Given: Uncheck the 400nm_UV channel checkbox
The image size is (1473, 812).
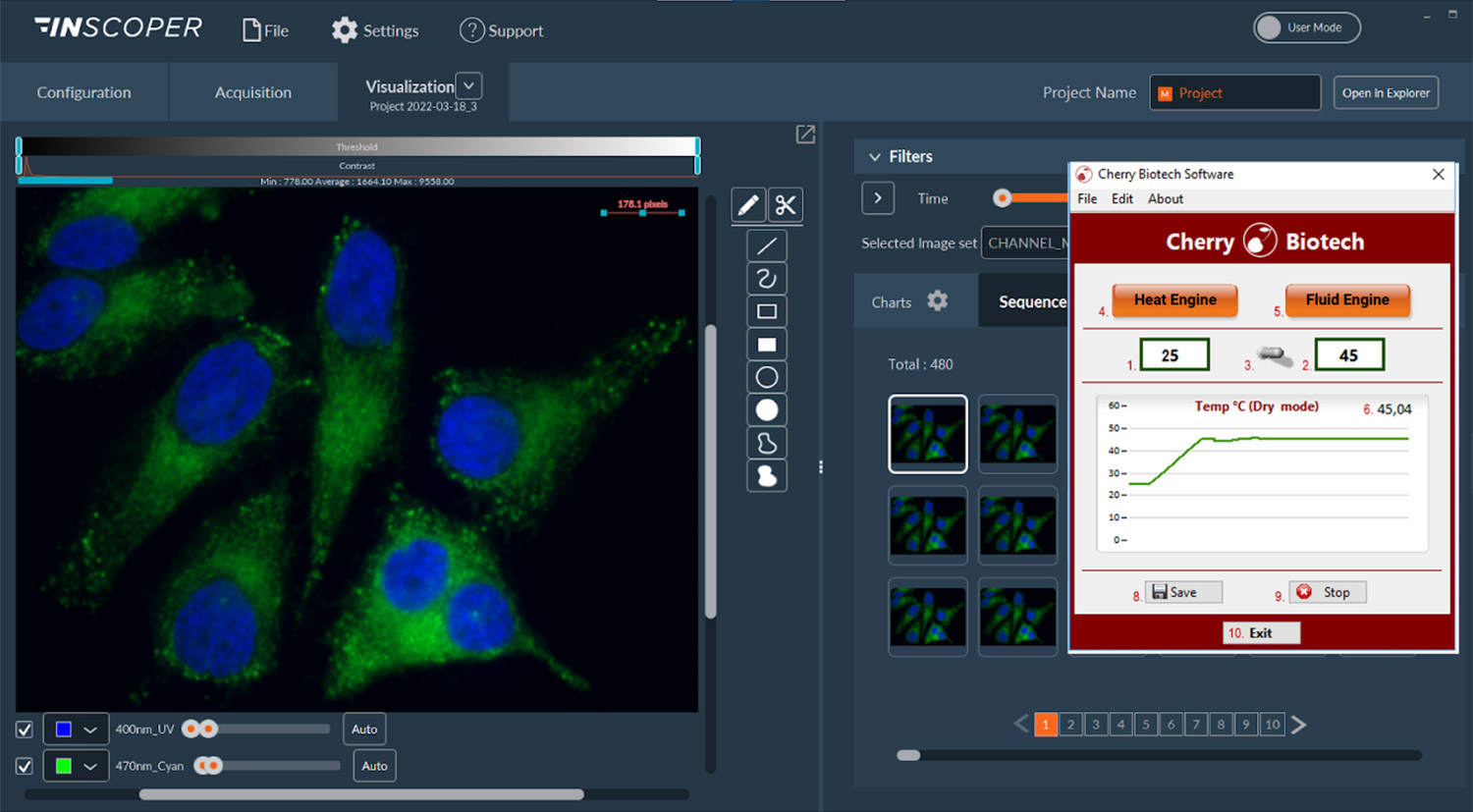Looking at the screenshot, I should tap(25, 730).
